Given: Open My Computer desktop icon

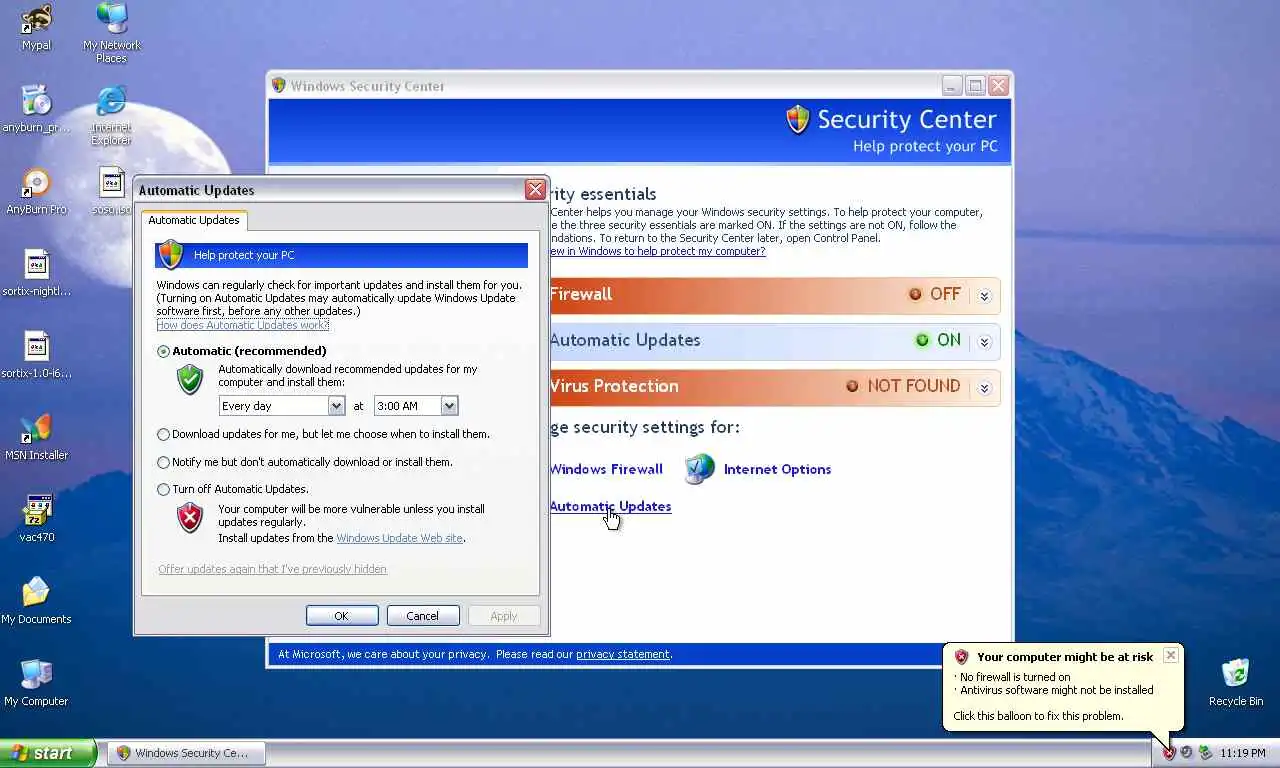Looking at the screenshot, I should 36,683.
